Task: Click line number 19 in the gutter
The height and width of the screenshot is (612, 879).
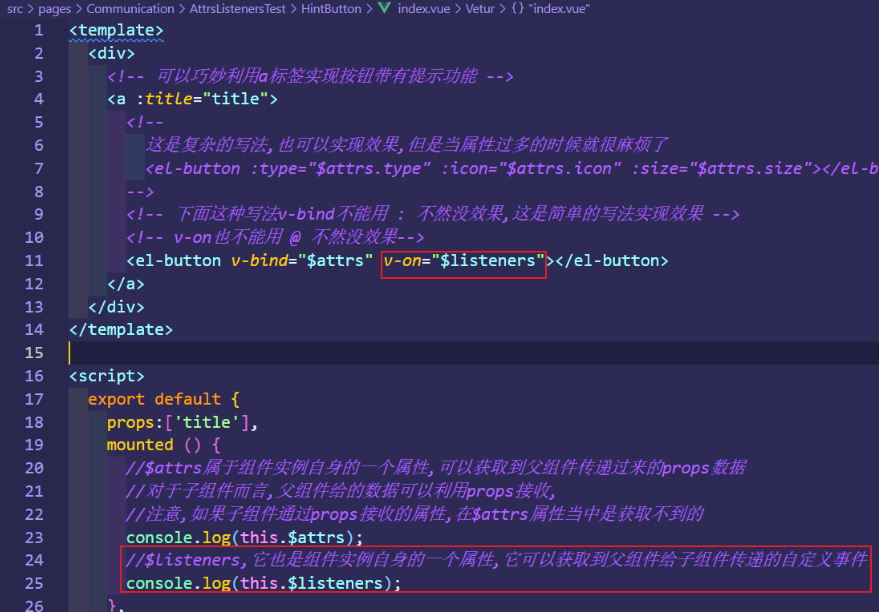Action: tap(34, 445)
